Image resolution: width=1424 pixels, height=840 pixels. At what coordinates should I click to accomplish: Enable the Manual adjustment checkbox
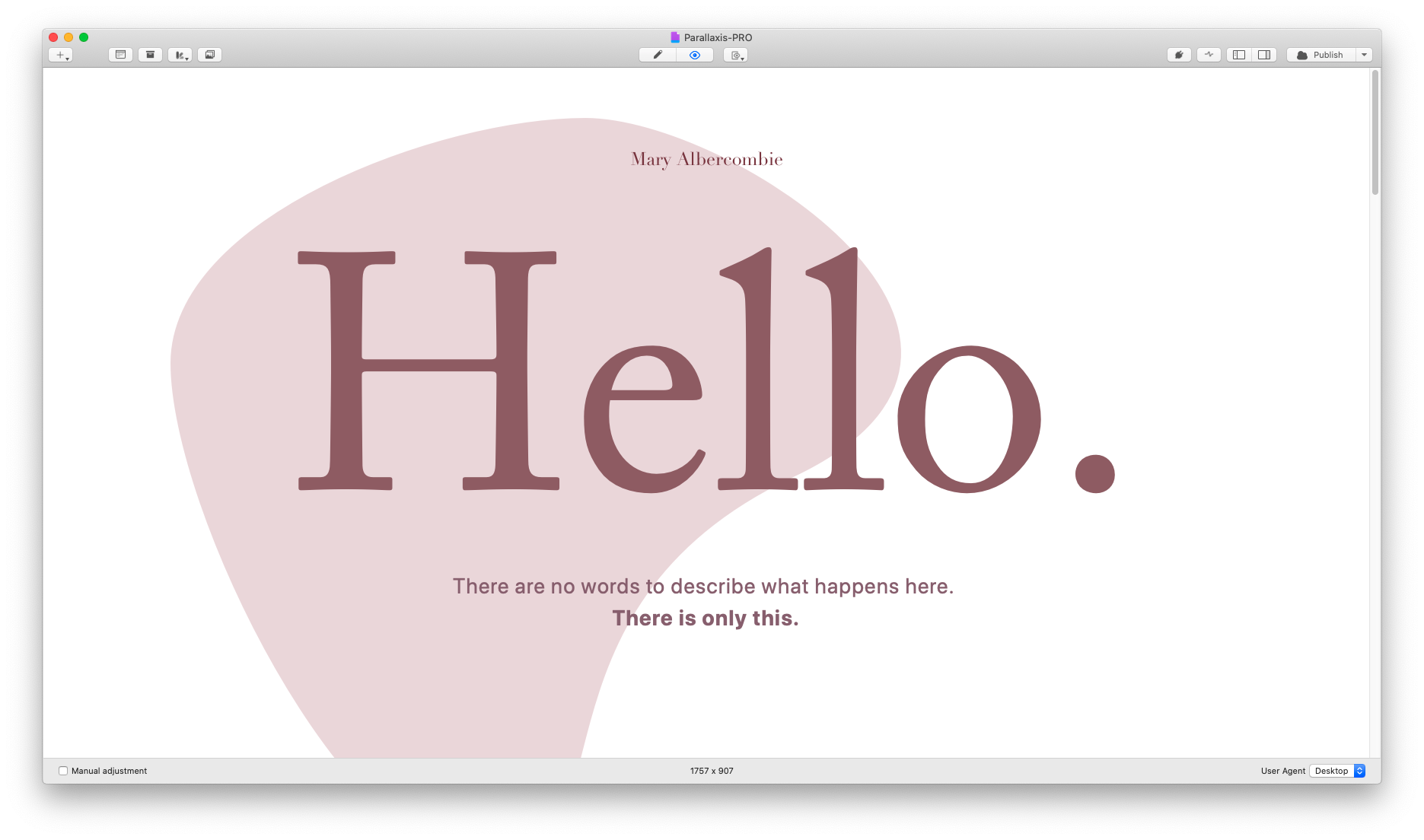(63, 771)
